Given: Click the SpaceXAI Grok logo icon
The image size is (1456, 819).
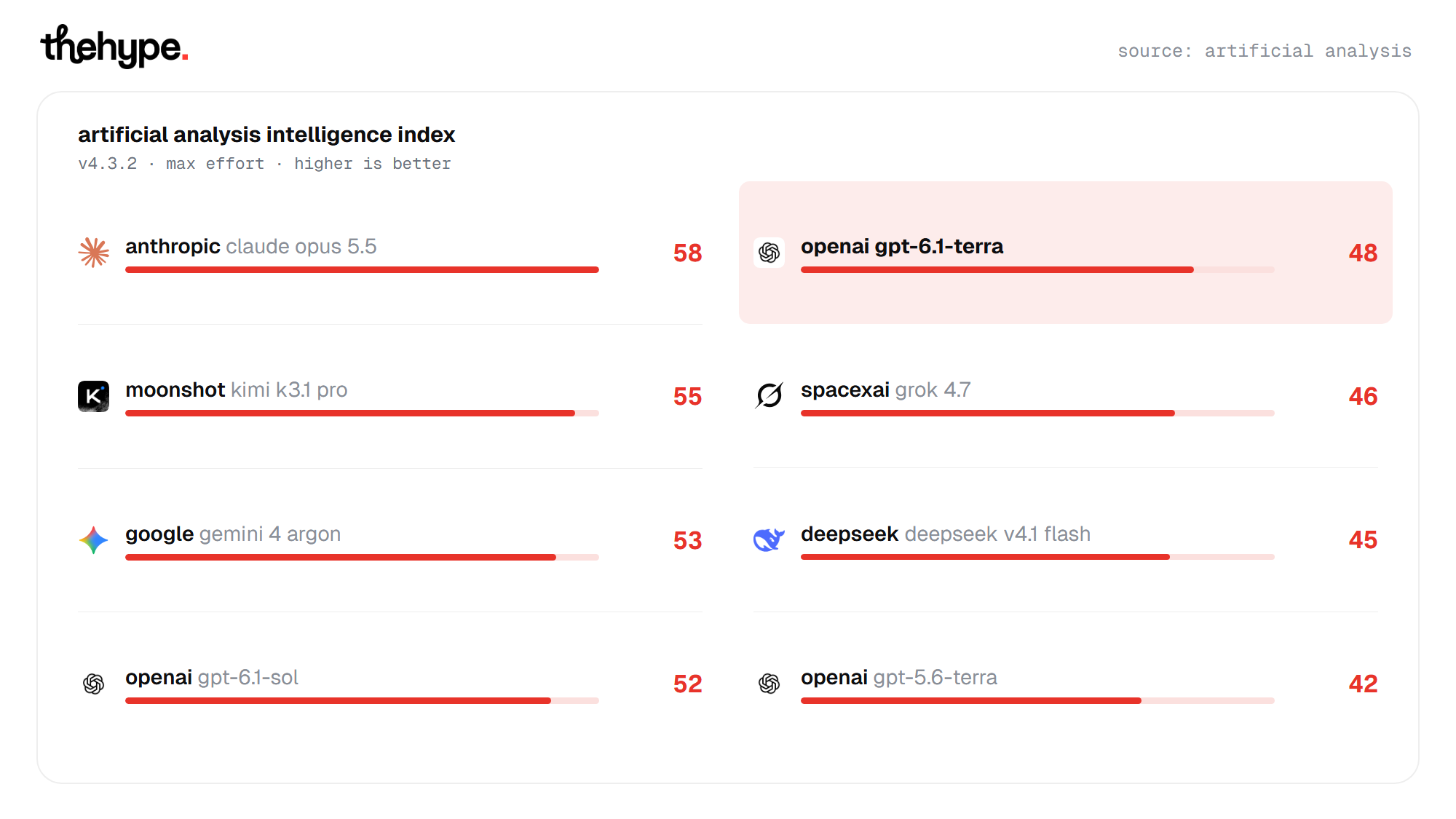Looking at the screenshot, I should [x=769, y=396].
